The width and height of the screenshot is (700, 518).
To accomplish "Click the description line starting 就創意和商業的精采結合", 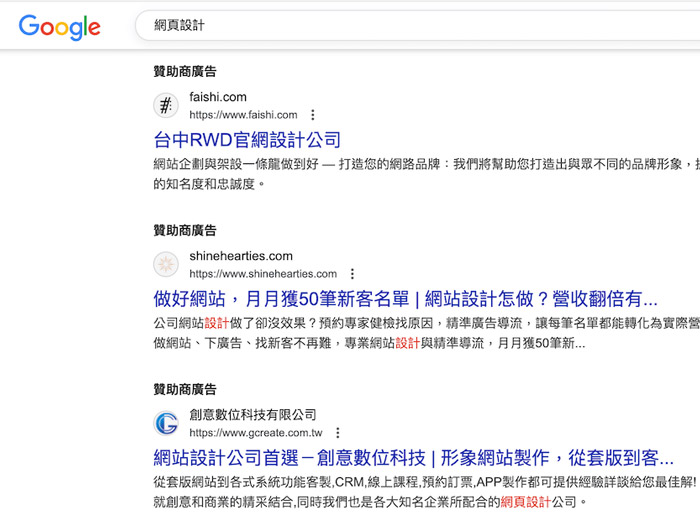I will tap(370, 502).
